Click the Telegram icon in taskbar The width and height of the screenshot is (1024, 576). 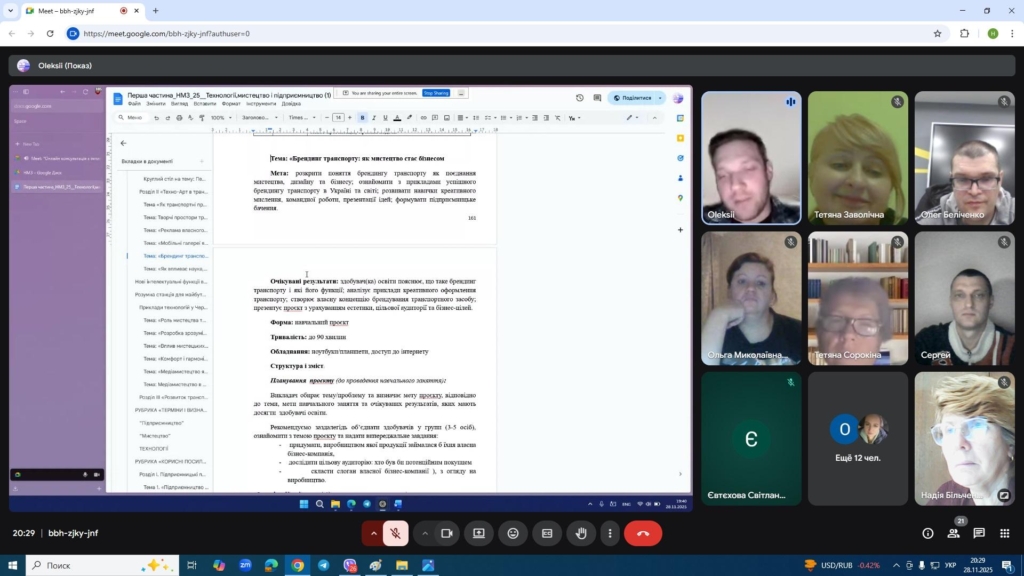pos(323,565)
